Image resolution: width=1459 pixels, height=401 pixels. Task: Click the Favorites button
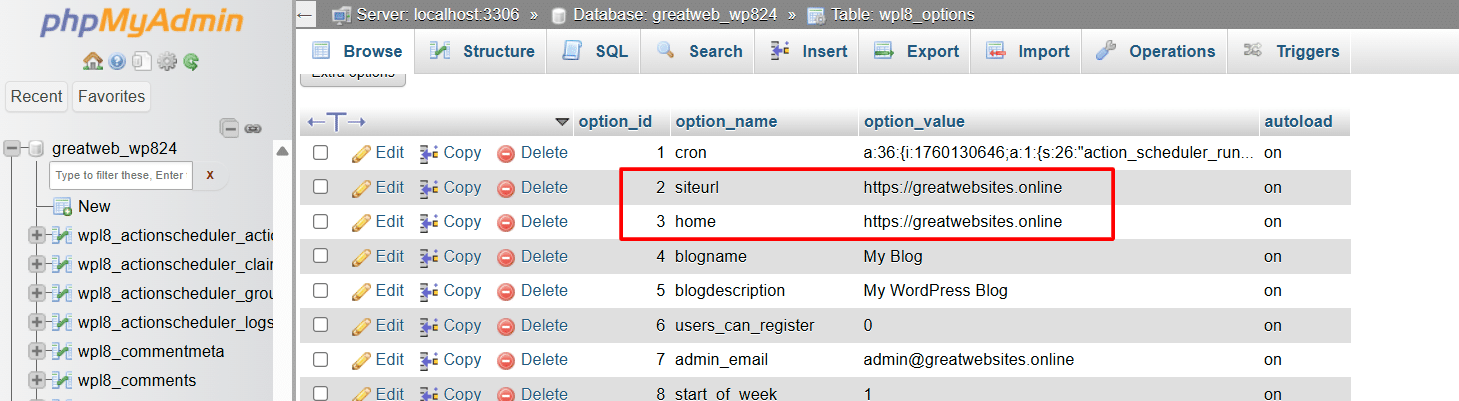pos(111,96)
